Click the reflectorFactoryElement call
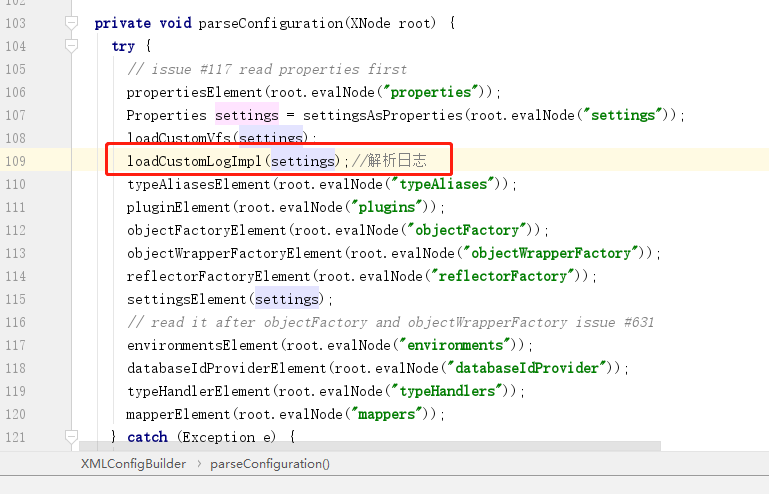Image resolution: width=769 pixels, height=494 pixels. click(219, 276)
